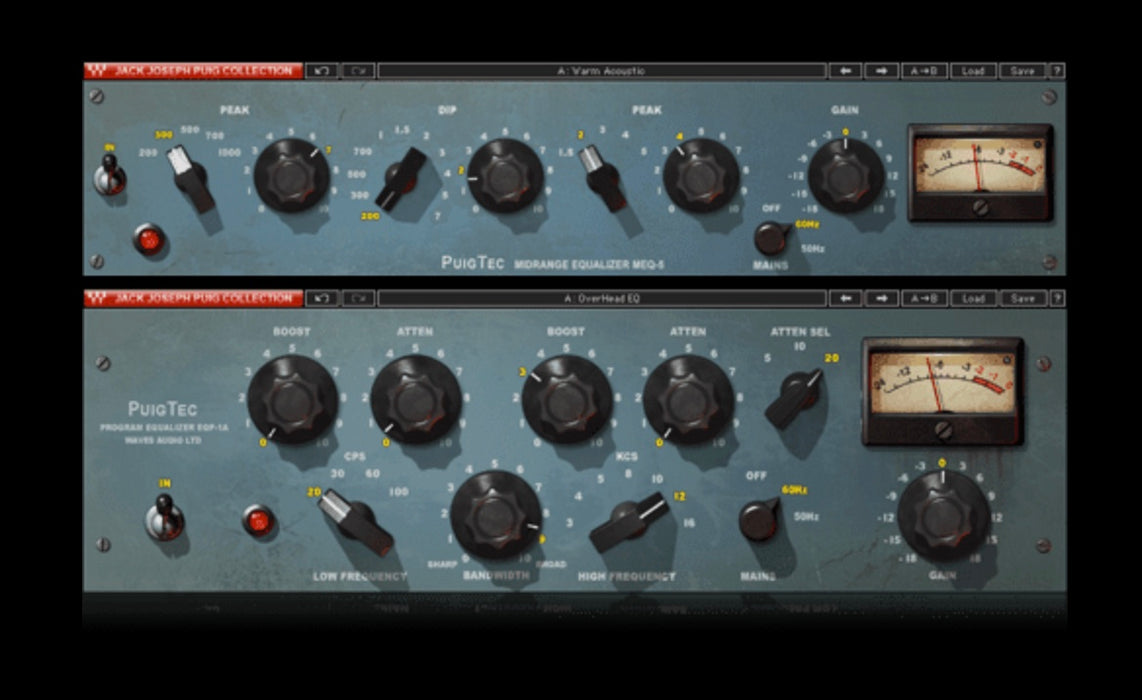The image size is (1142, 700).
Task: Click red power lamp on MEQ-5
Action: tap(149, 240)
